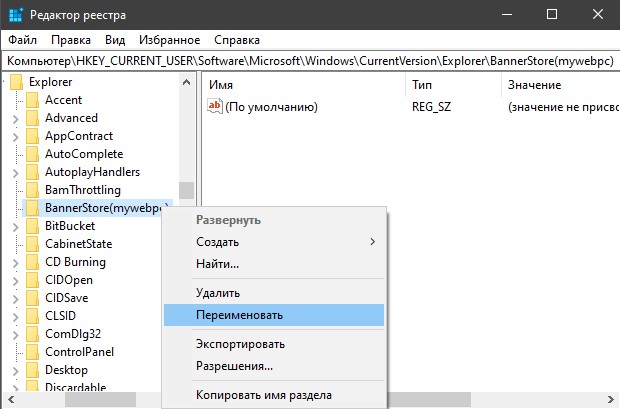Screen dimensions: 620x409
Task: Expand the ComDlg32 registry key
Action: click(x=15, y=334)
